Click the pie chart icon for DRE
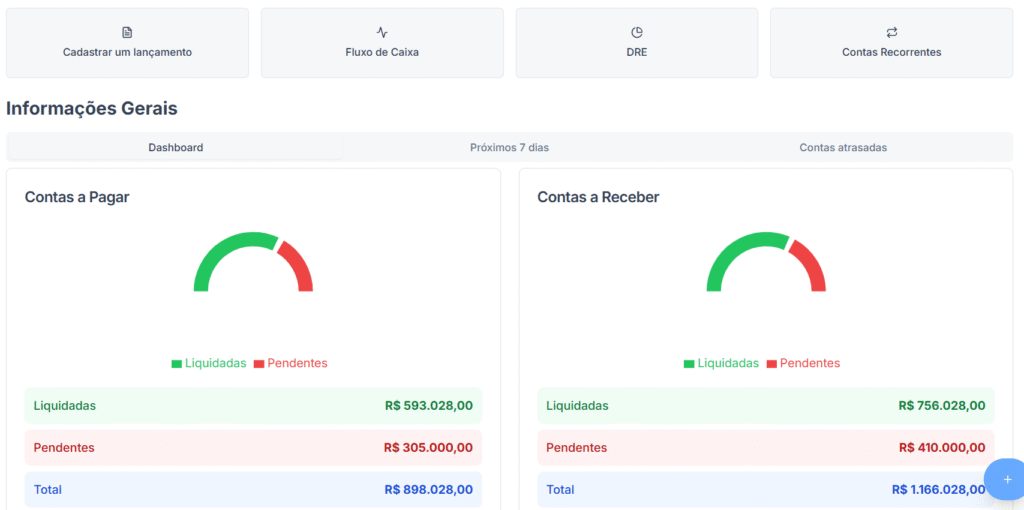The image size is (1024, 510). click(x=637, y=32)
